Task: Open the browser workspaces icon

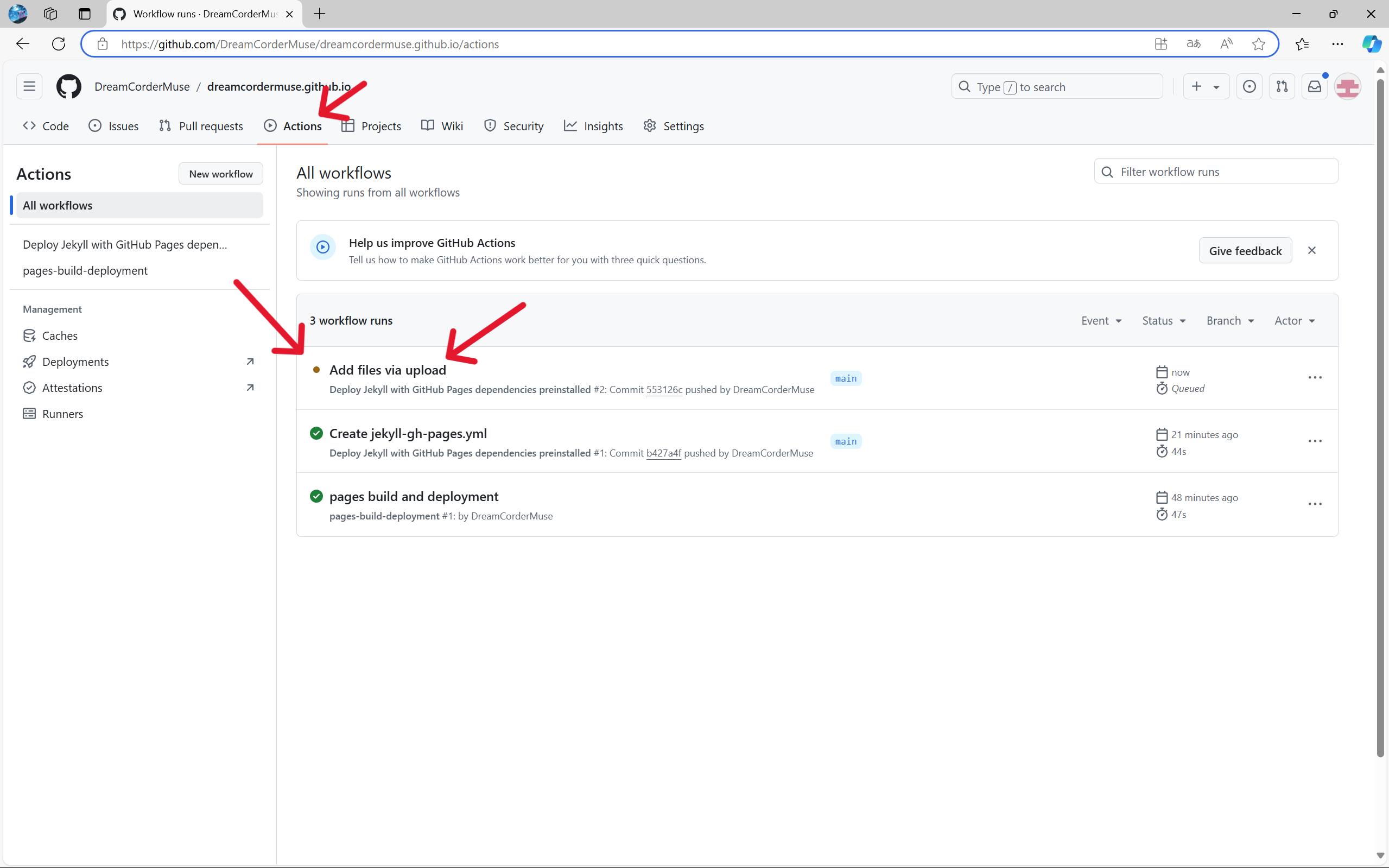Action: tap(50, 14)
